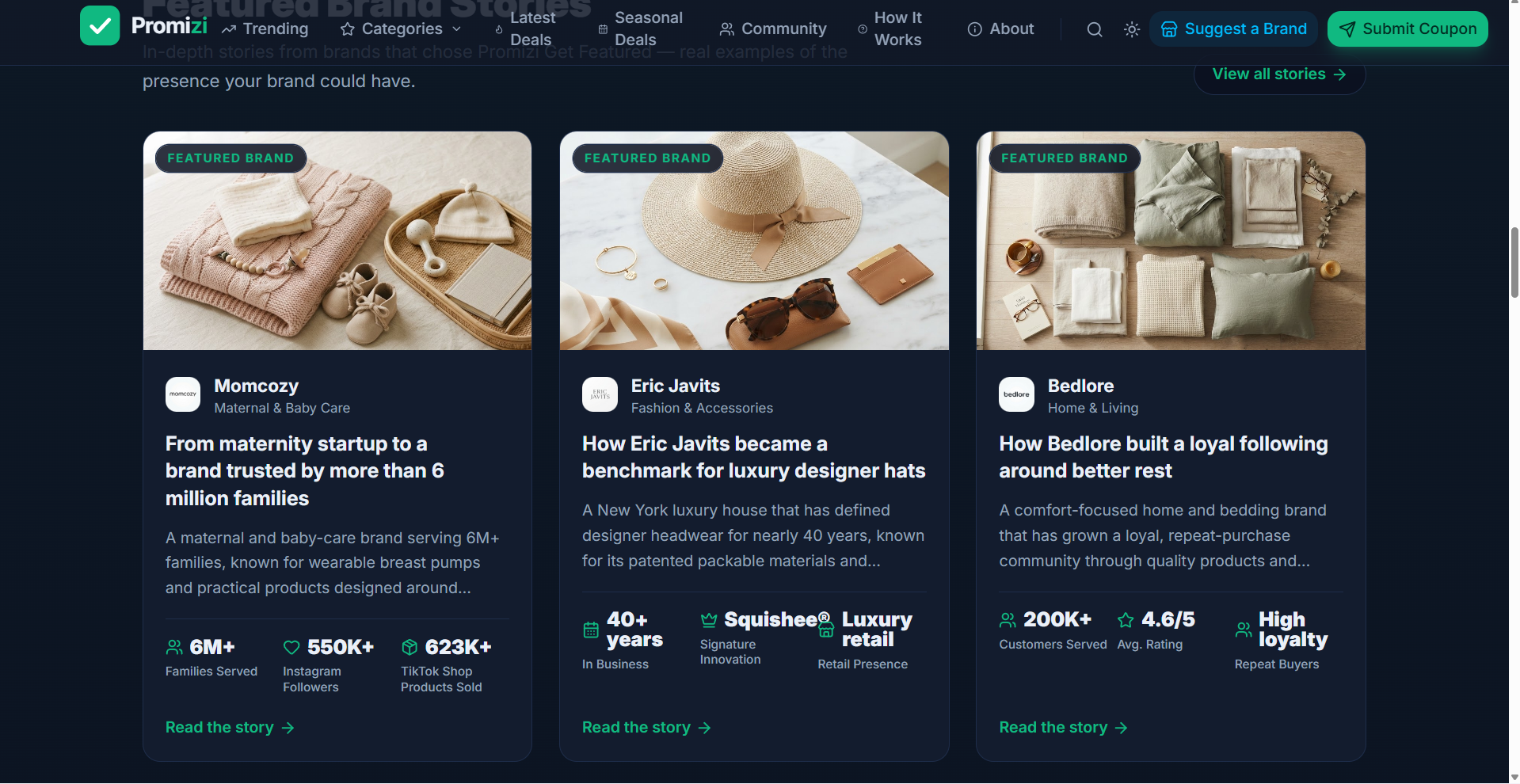Click the Instagram Followers heart icon
This screenshot has width=1520, height=784.
tap(291, 648)
